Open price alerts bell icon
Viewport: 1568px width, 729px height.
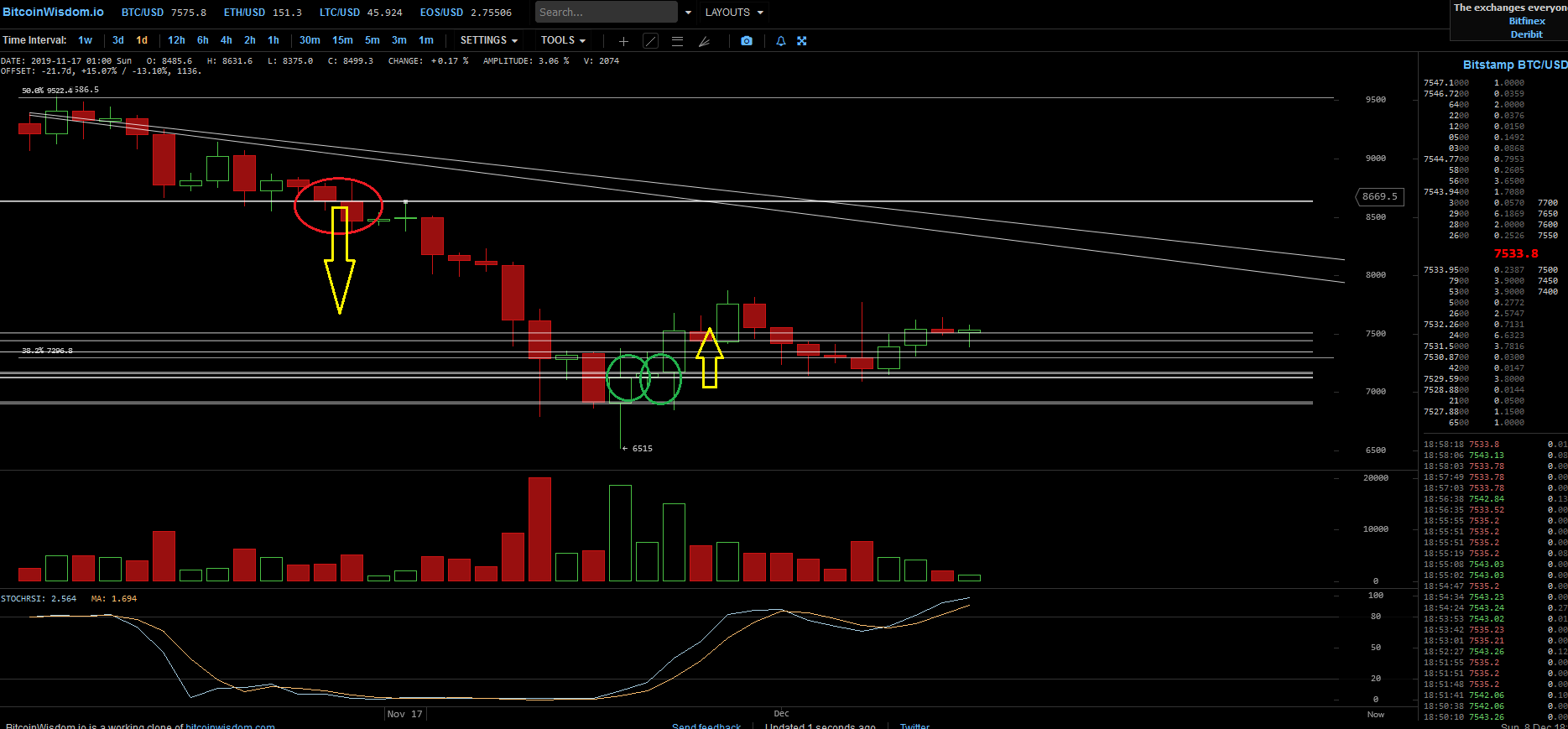click(x=781, y=41)
